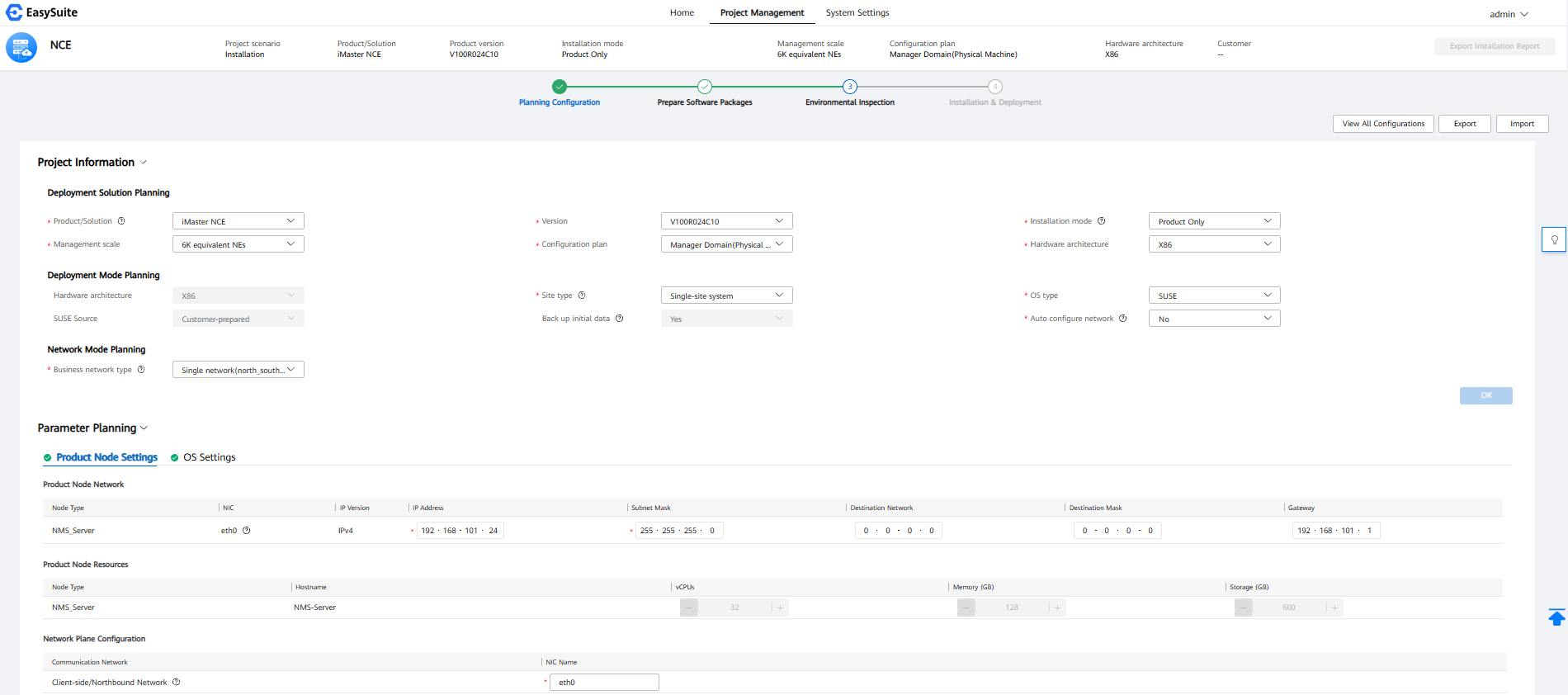Click the NMS-Server hostname text
The image size is (1568, 695).
[314, 608]
